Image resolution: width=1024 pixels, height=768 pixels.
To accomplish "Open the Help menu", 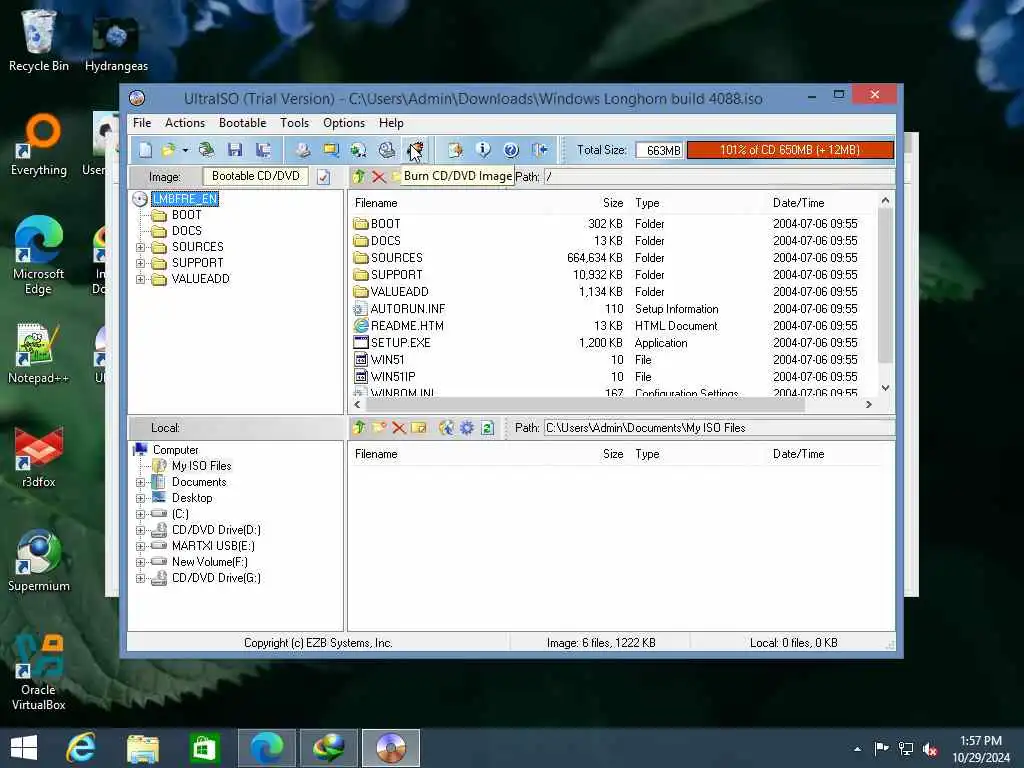I will pos(391,123).
